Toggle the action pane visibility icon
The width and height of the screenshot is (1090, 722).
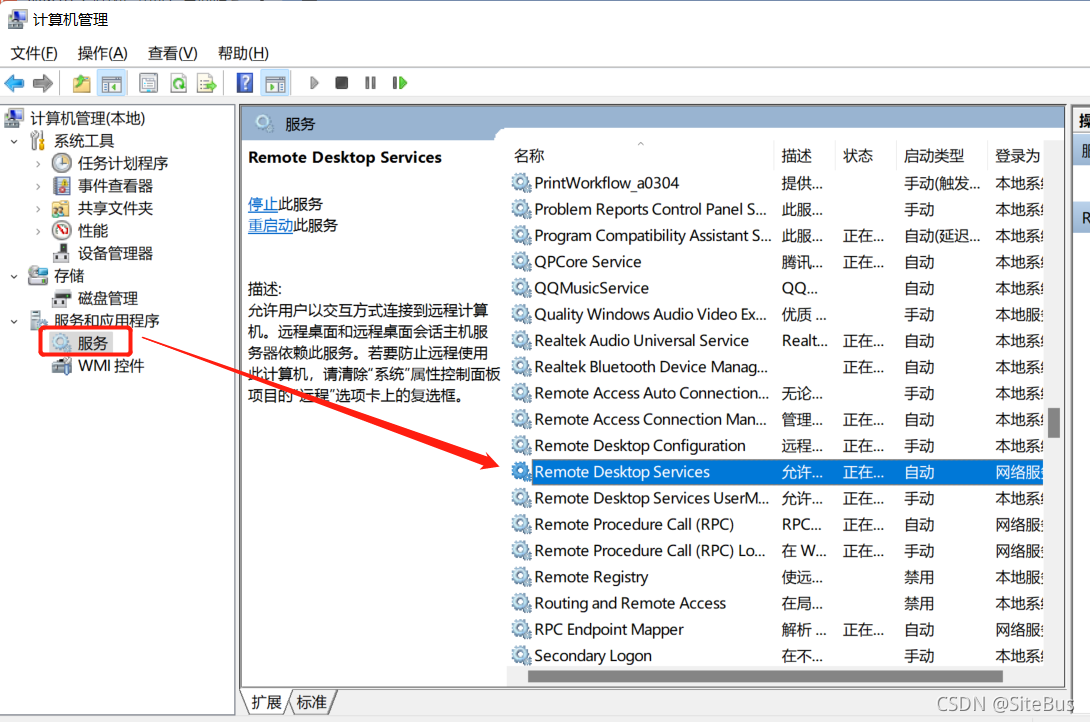[276, 83]
